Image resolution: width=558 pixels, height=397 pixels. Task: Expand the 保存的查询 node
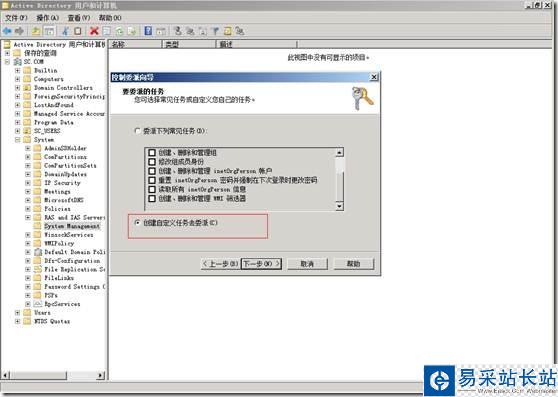7,53
